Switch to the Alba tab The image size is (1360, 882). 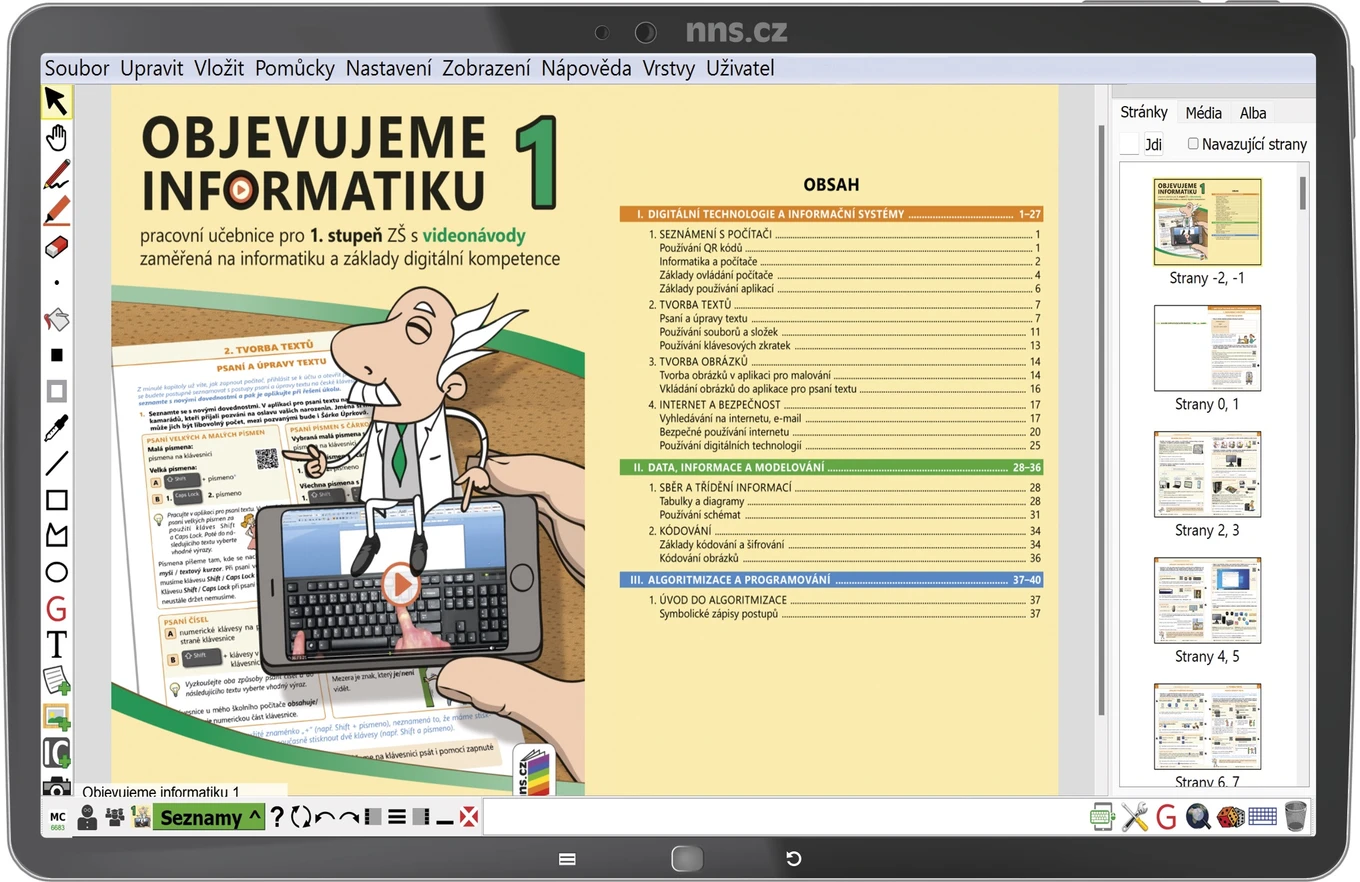[x=1253, y=113]
